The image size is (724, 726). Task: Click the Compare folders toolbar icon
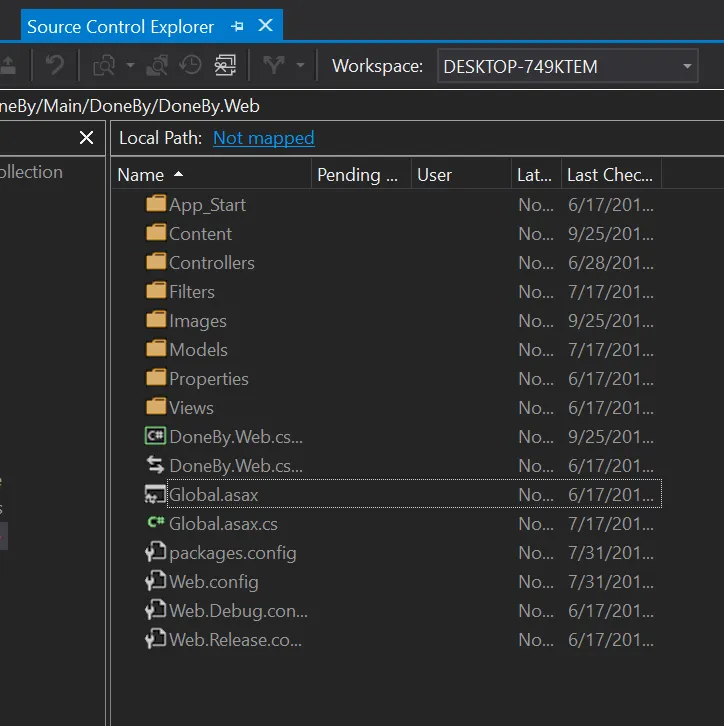click(x=104, y=66)
